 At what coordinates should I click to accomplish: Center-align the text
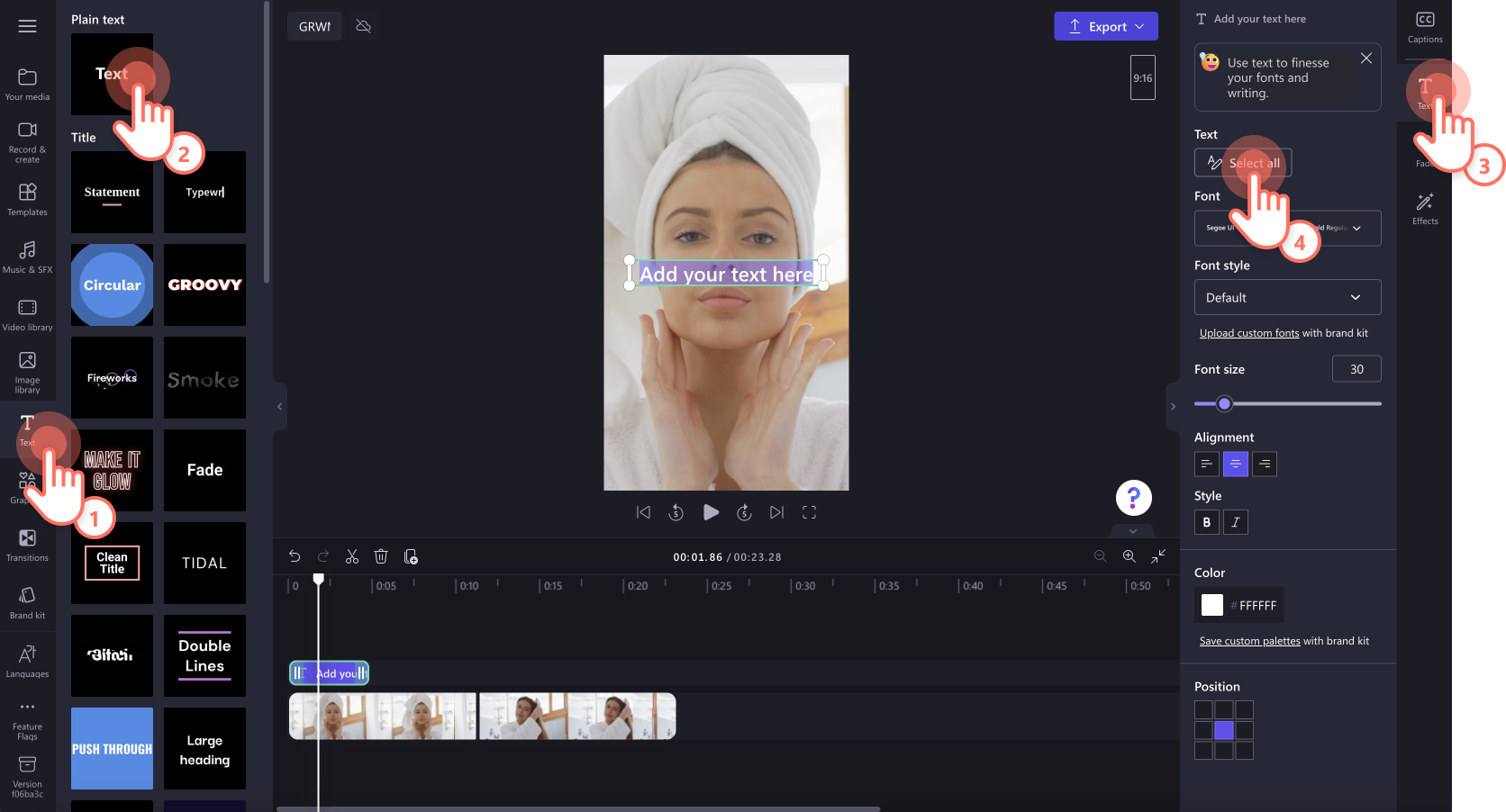(1235, 464)
